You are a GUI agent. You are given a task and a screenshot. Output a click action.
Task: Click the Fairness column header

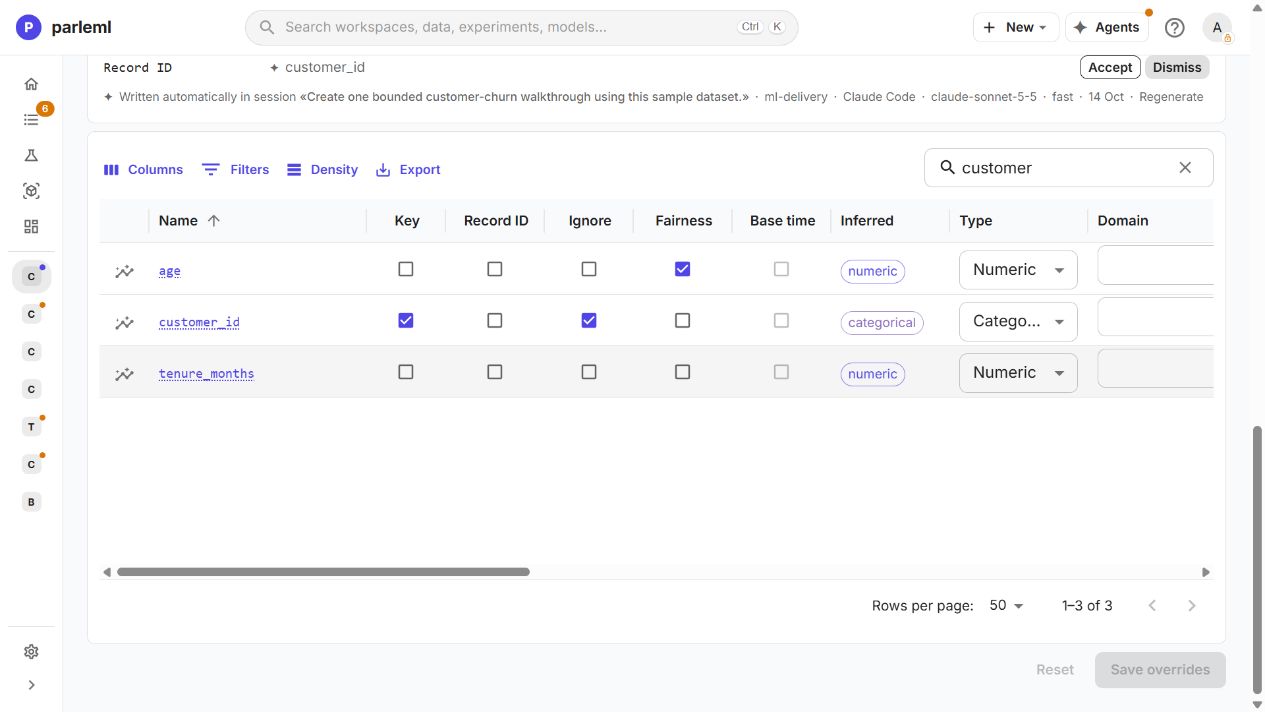pos(683,221)
